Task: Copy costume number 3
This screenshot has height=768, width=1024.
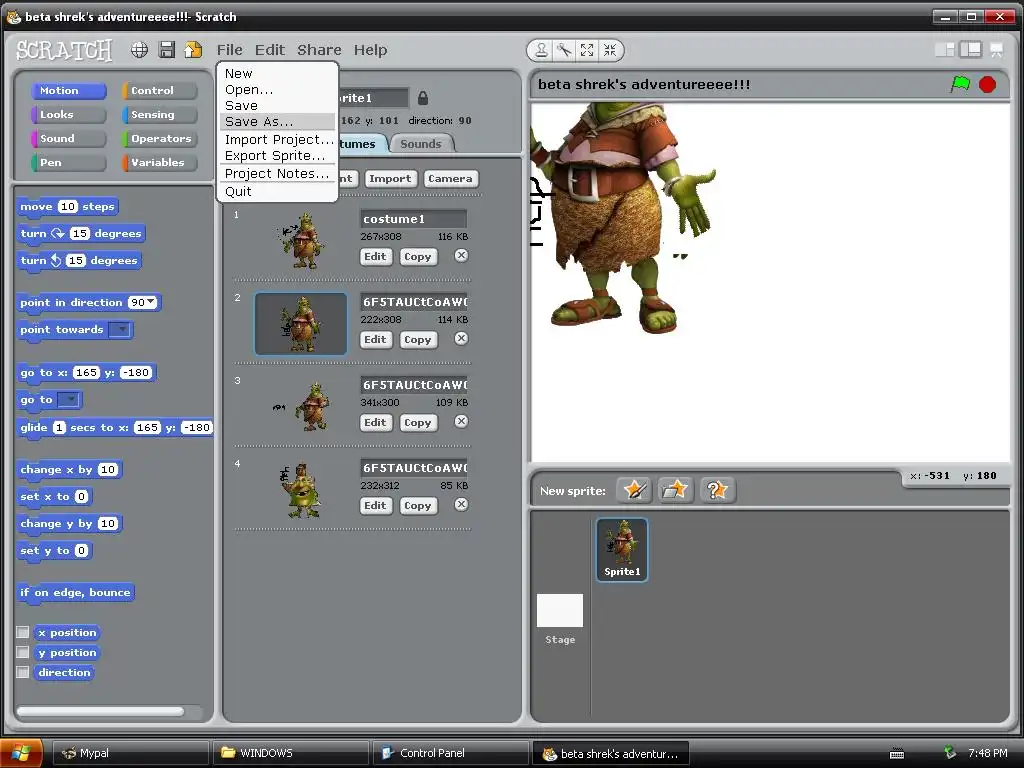Action: pyautogui.click(x=417, y=422)
